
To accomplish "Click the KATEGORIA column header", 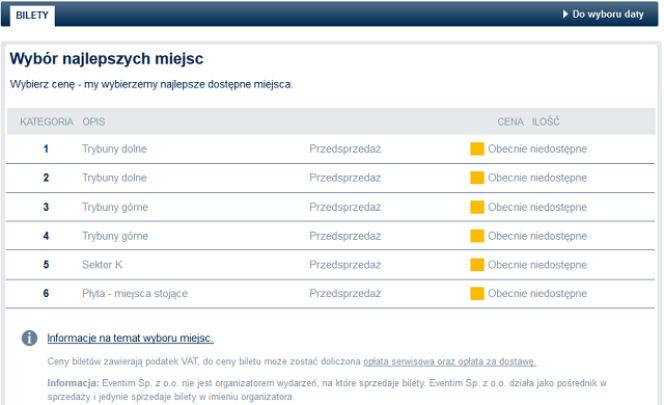I will pos(47,122).
